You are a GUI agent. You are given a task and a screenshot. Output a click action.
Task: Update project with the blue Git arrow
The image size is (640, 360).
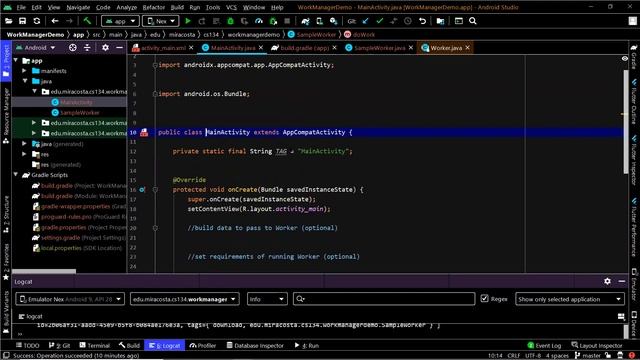pos(366,21)
